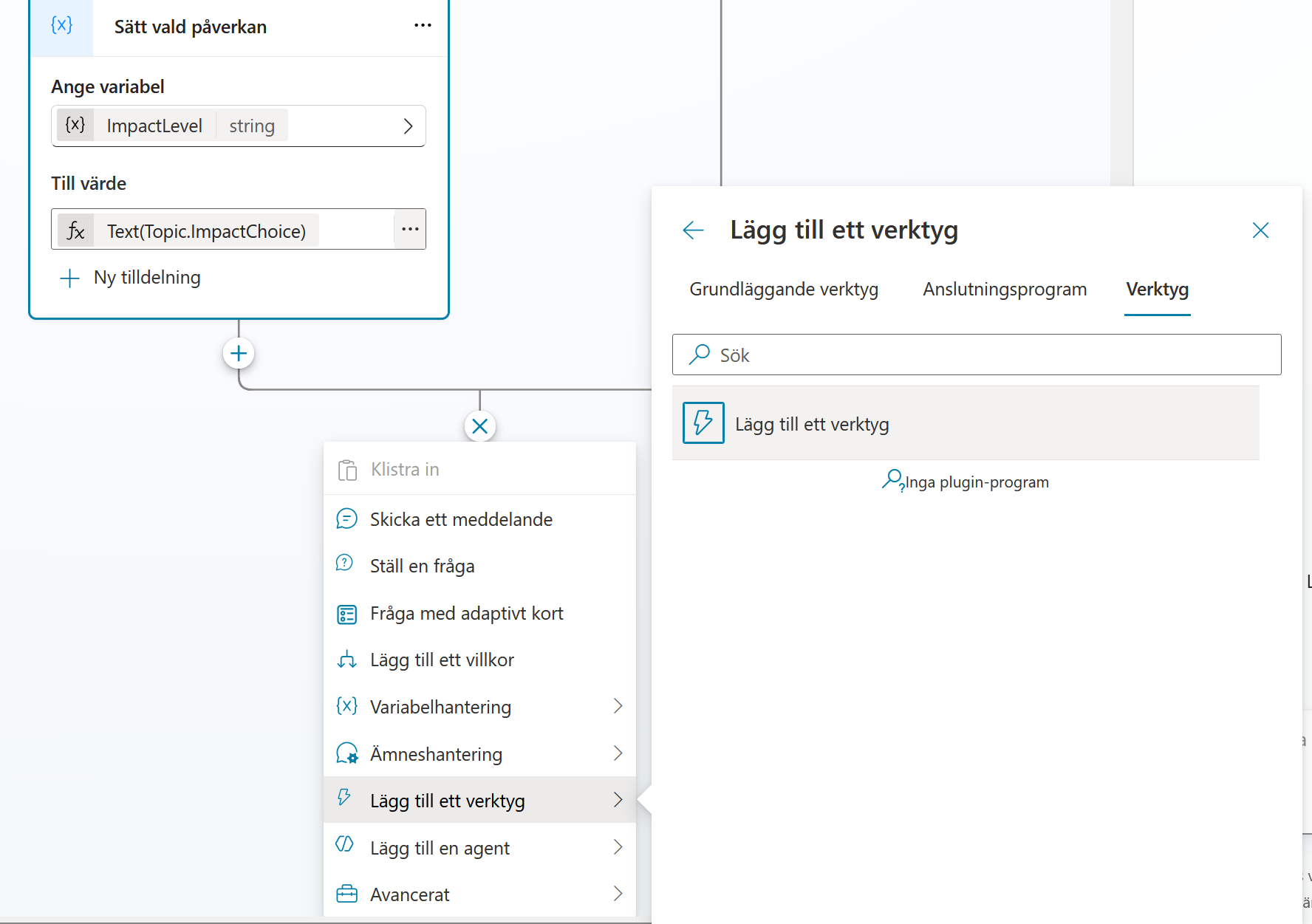Open the Sätt vald påverkan node options menu
Viewport: 1312px width, 924px height.
tap(423, 26)
